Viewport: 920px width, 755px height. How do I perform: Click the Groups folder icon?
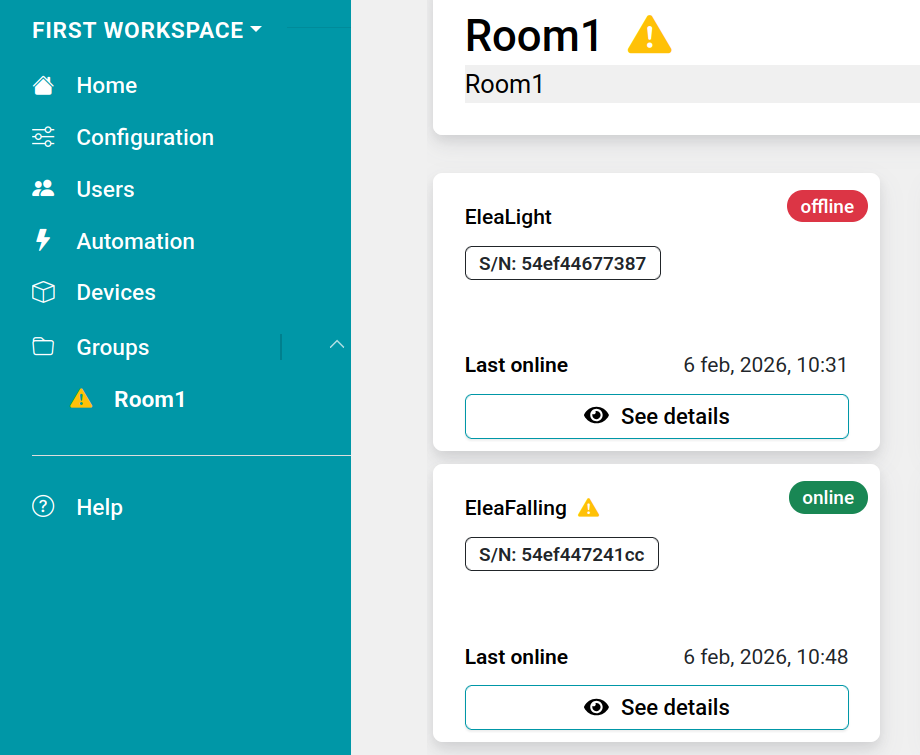click(x=43, y=347)
